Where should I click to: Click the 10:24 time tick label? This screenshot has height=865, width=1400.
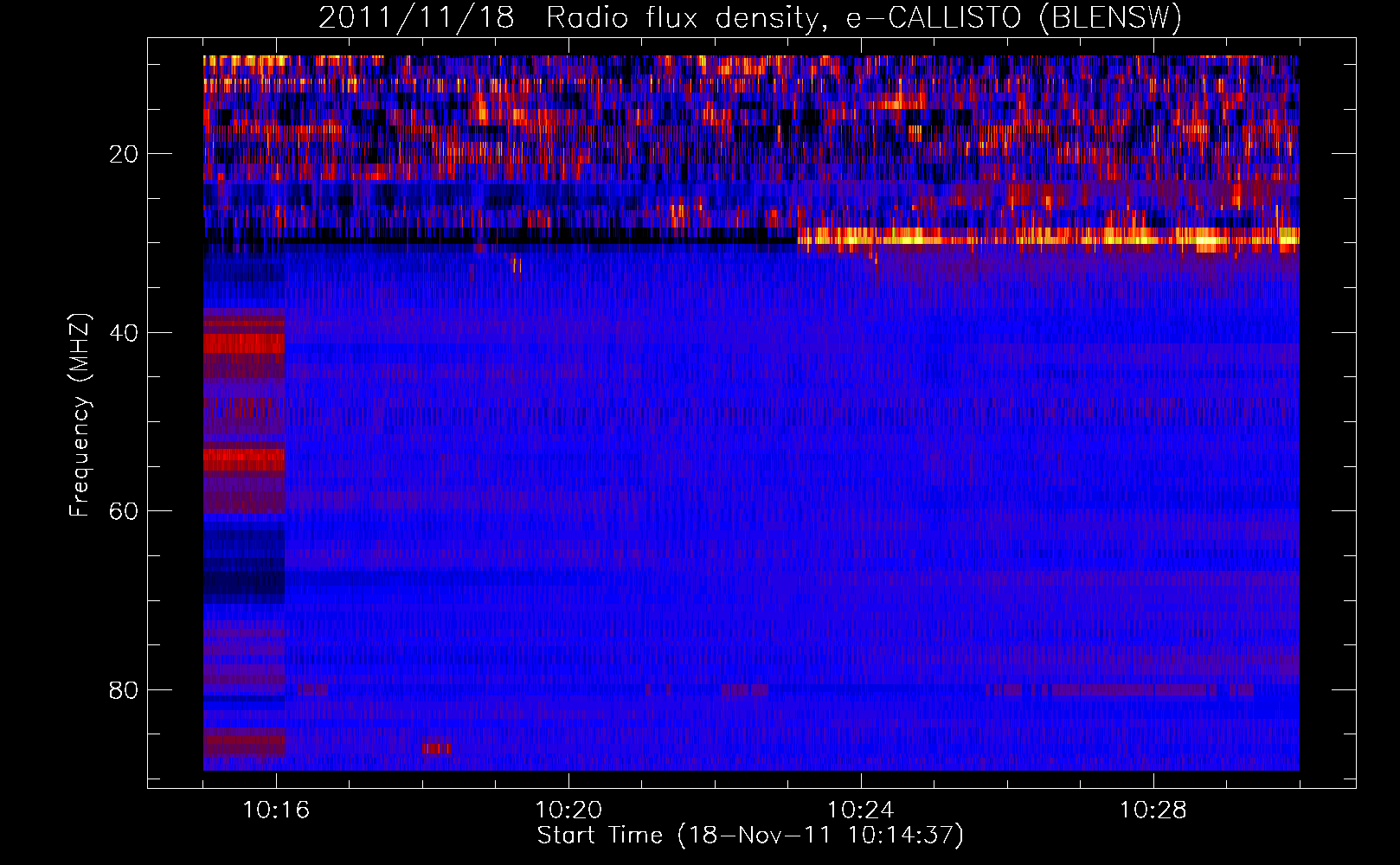(x=861, y=810)
